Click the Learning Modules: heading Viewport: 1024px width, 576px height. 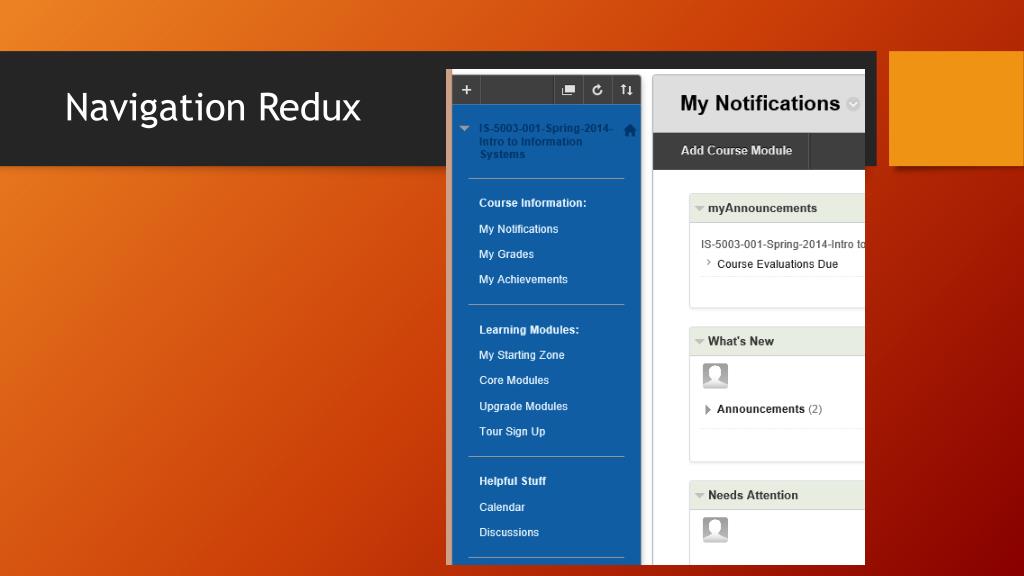529,330
